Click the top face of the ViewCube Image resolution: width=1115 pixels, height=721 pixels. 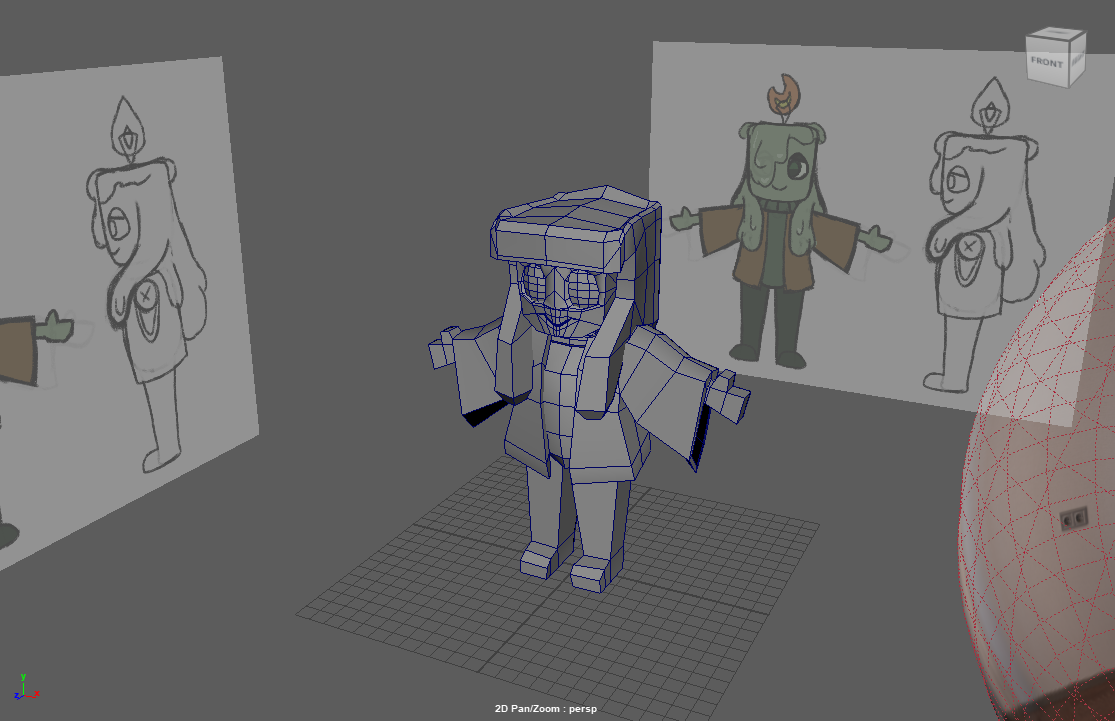(x=1056, y=38)
